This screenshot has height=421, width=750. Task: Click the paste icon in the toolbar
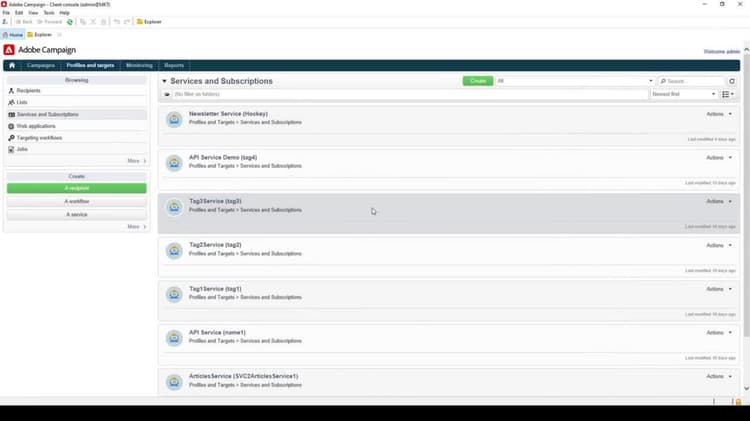[x=103, y=22]
